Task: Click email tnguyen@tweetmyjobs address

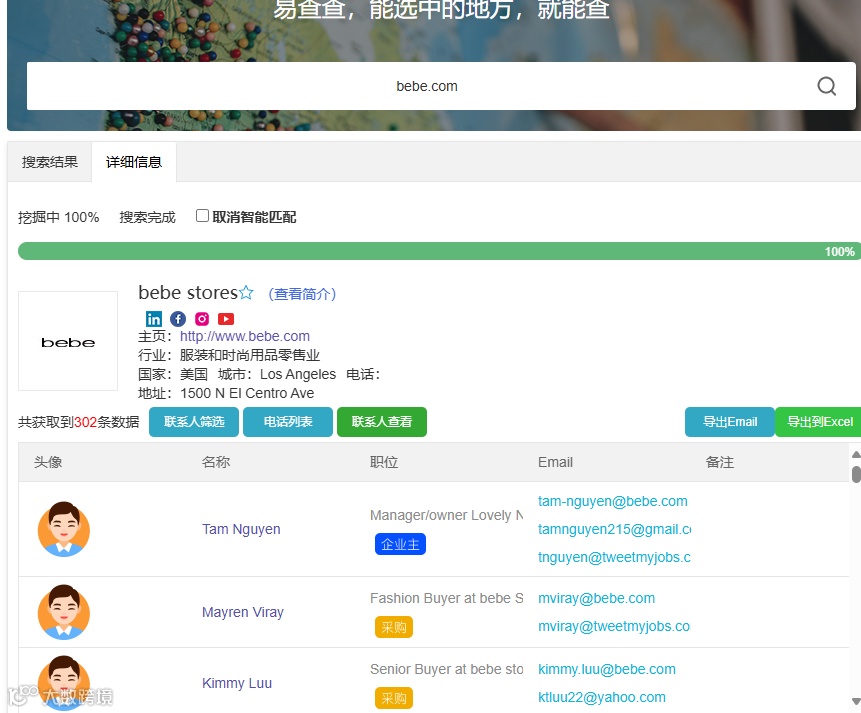Action: click(x=614, y=557)
